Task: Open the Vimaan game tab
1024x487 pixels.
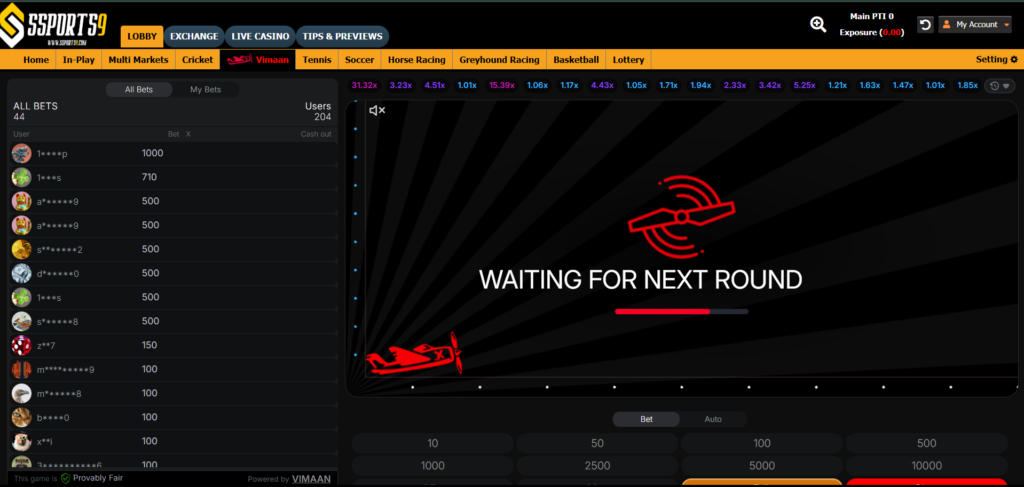Action: 256,60
